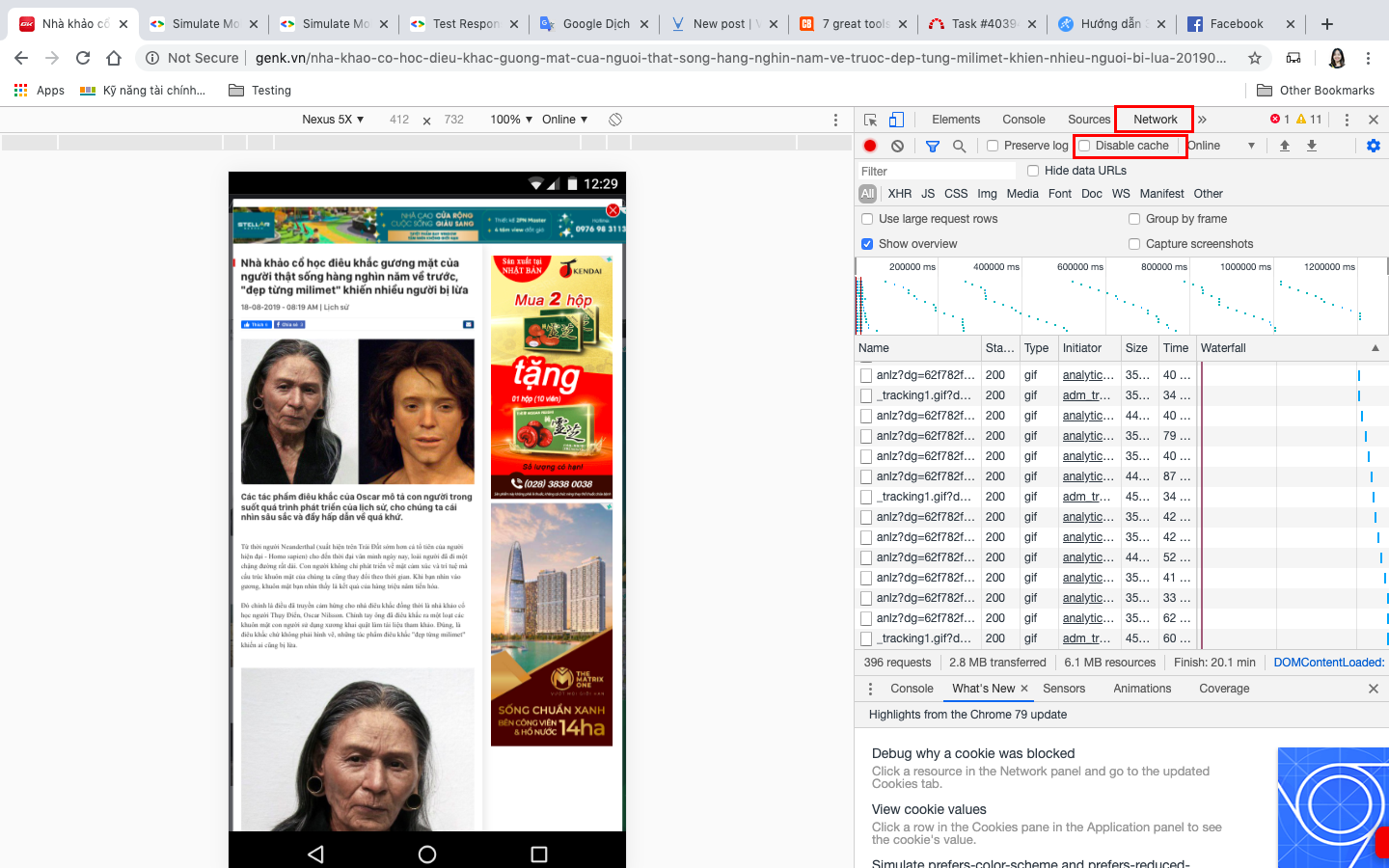Image resolution: width=1389 pixels, height=868 pixels.
Task: Switch to the Elements tab
Action: (x=956, y=120)
